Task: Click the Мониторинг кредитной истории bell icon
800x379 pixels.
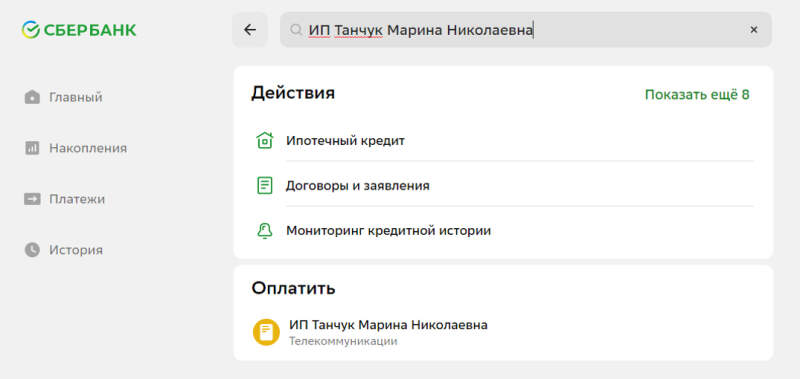Action: (264, 231)
